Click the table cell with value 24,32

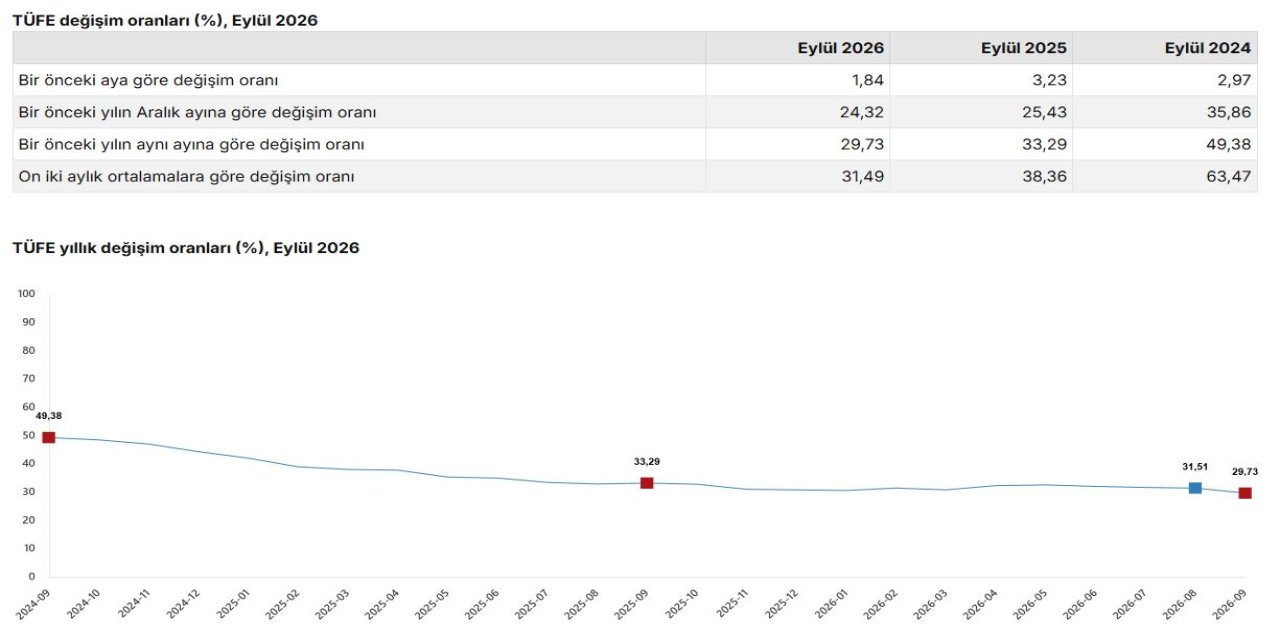(x=798, y=112)
